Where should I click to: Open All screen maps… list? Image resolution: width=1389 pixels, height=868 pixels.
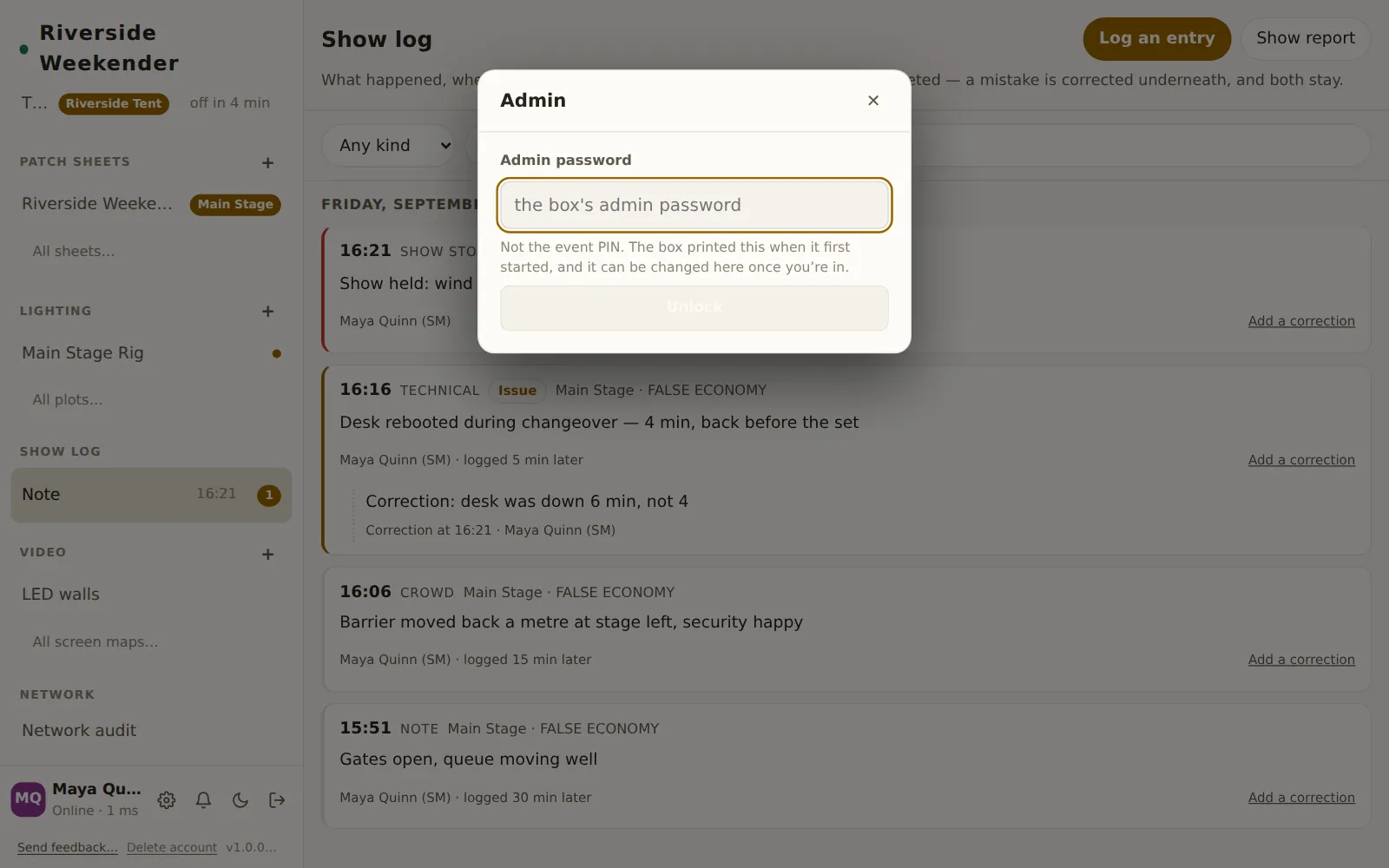[95, 642]
